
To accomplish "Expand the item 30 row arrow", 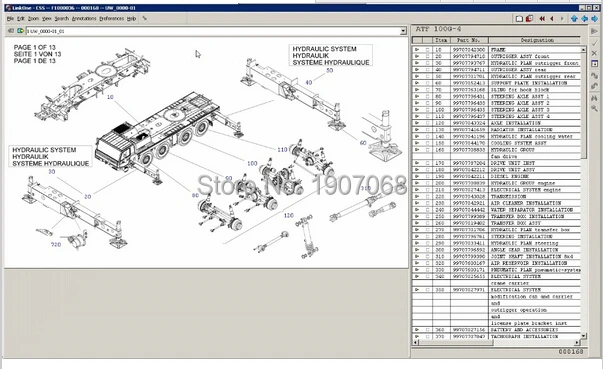I will click(417, 63).
